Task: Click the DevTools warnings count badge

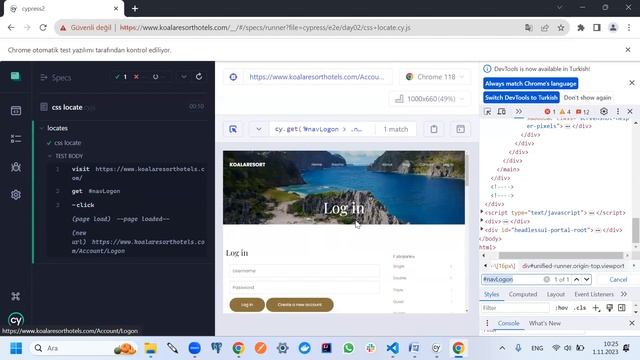Action: tap(565, 111)
